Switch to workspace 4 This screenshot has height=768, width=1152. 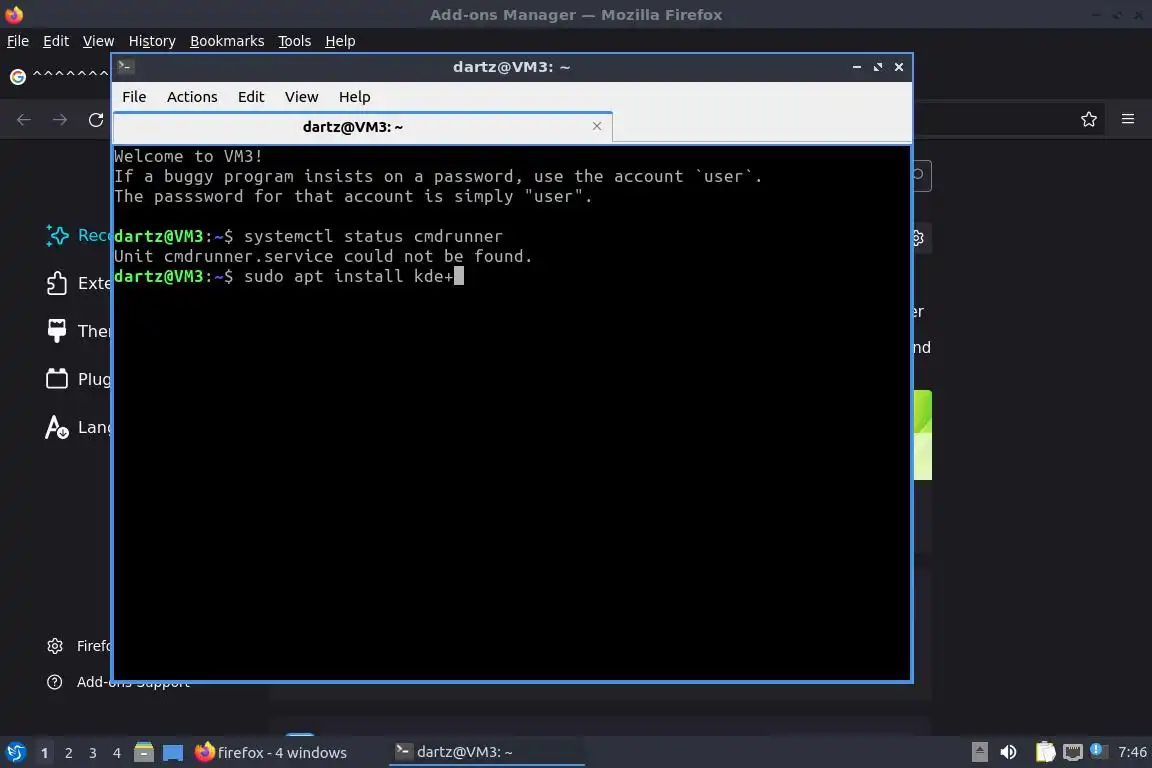coord(117,753)
